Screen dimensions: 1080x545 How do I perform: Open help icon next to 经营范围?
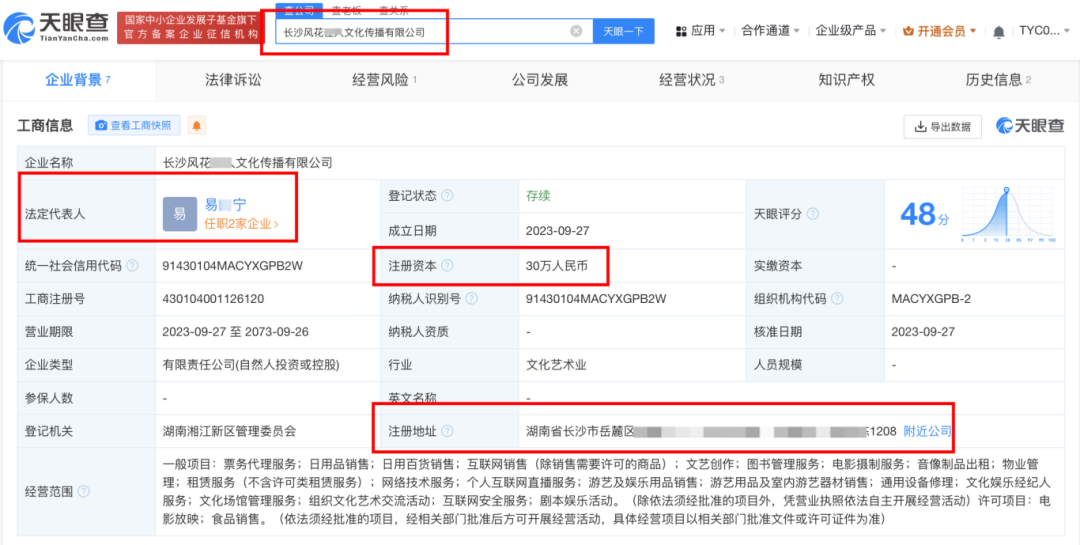pos(84,492)
